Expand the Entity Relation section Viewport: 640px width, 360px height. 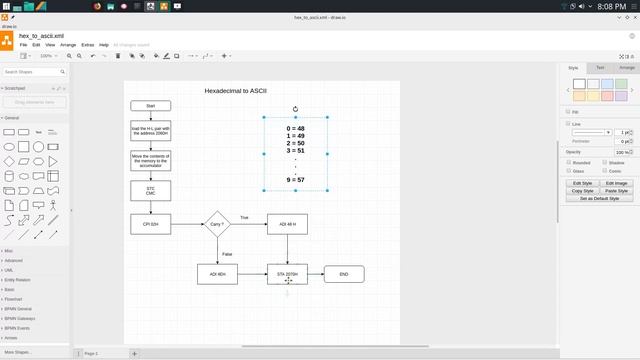pyautogui.click(x=16, y=280)
